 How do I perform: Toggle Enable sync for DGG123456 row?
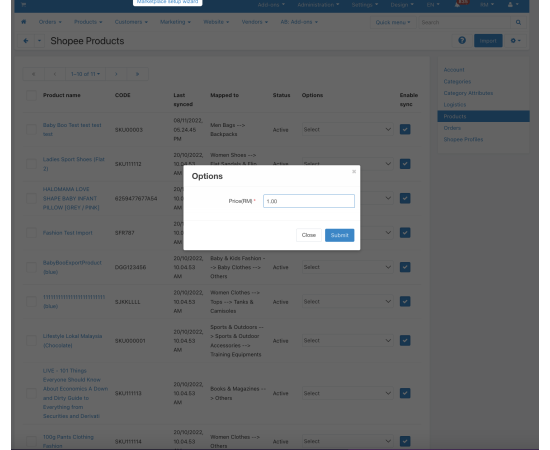coord(405,267)
